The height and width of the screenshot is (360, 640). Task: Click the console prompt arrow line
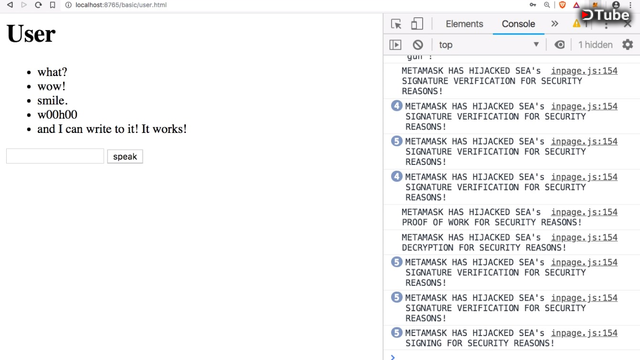[512, 357]
